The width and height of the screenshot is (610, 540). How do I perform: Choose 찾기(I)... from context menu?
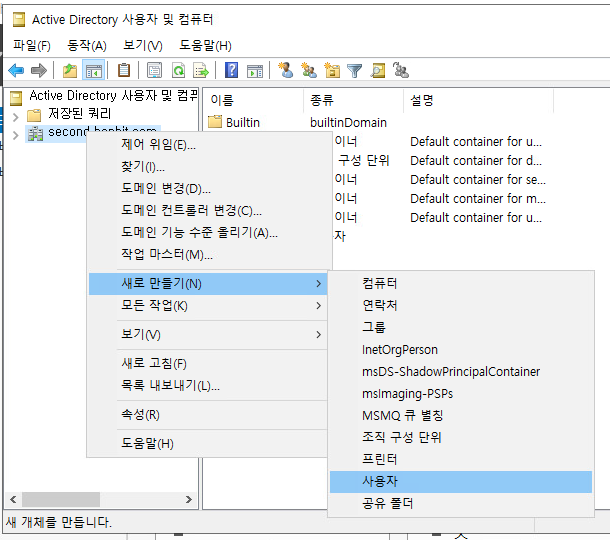(208, 167)
